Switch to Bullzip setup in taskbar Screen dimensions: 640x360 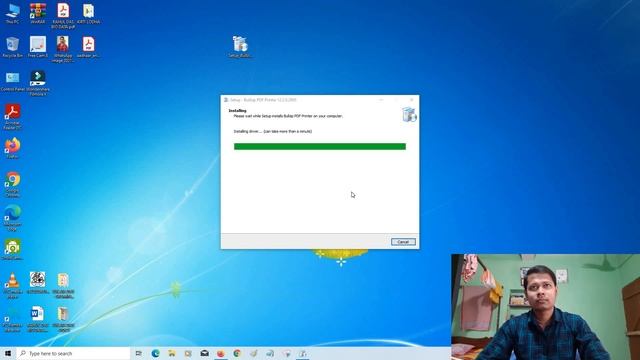[x=302, y=353]
